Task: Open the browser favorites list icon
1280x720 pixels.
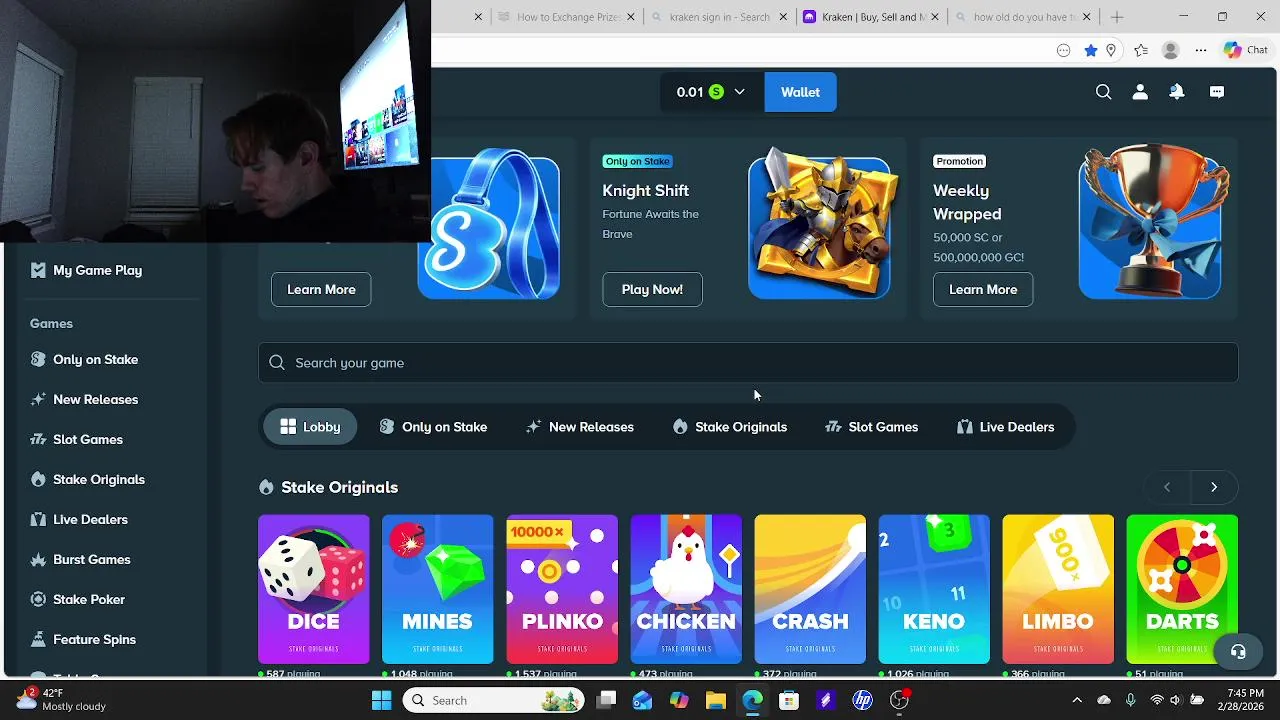Action: pos(1141,51)
